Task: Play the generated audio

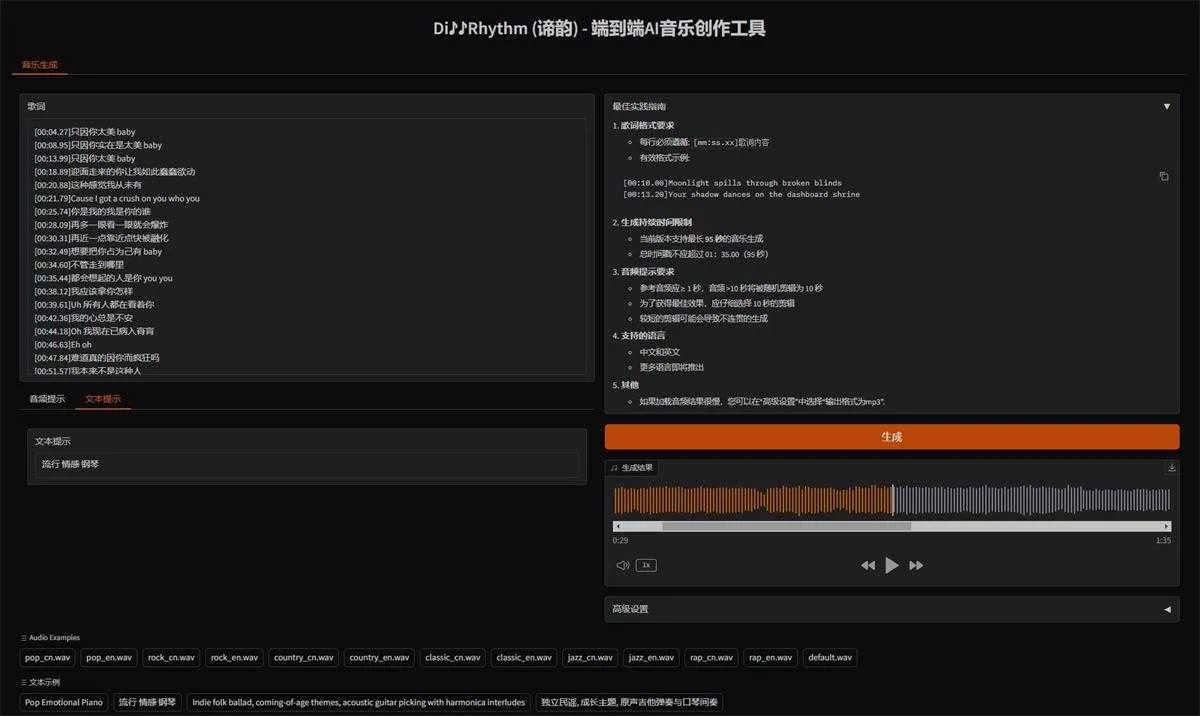Action: pos(892,565)
